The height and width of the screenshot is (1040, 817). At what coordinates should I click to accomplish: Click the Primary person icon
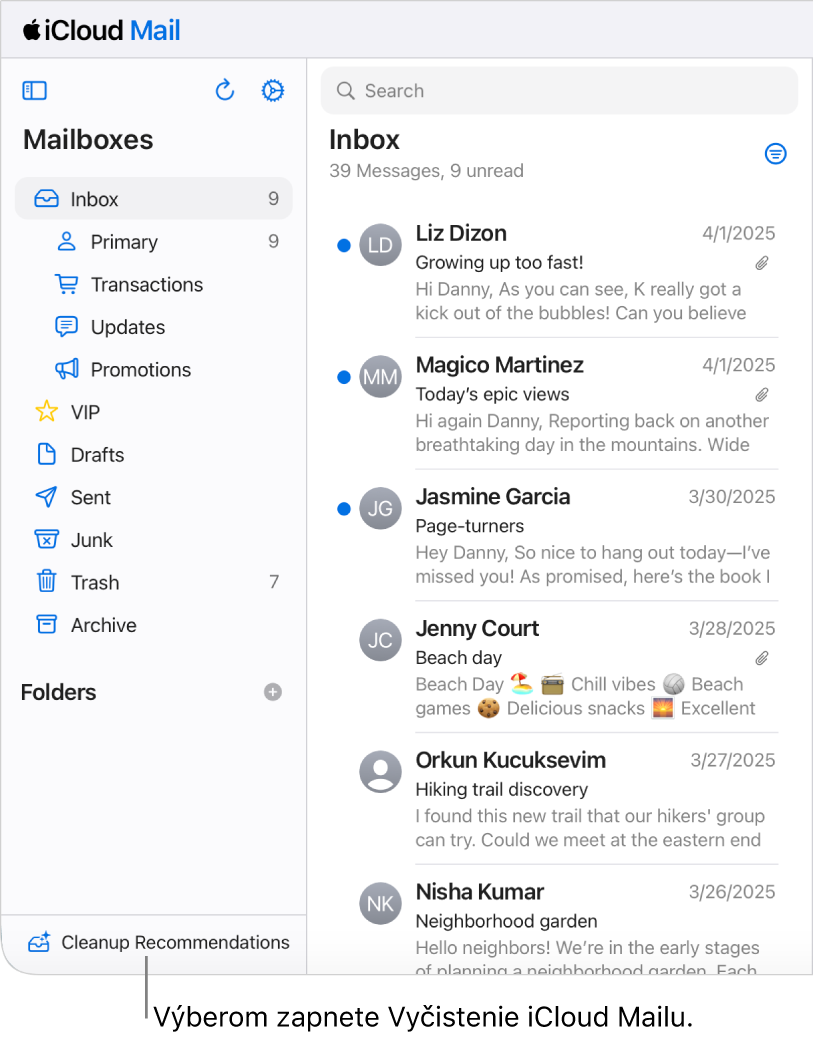pyautogui.click(x=66, y=242)
